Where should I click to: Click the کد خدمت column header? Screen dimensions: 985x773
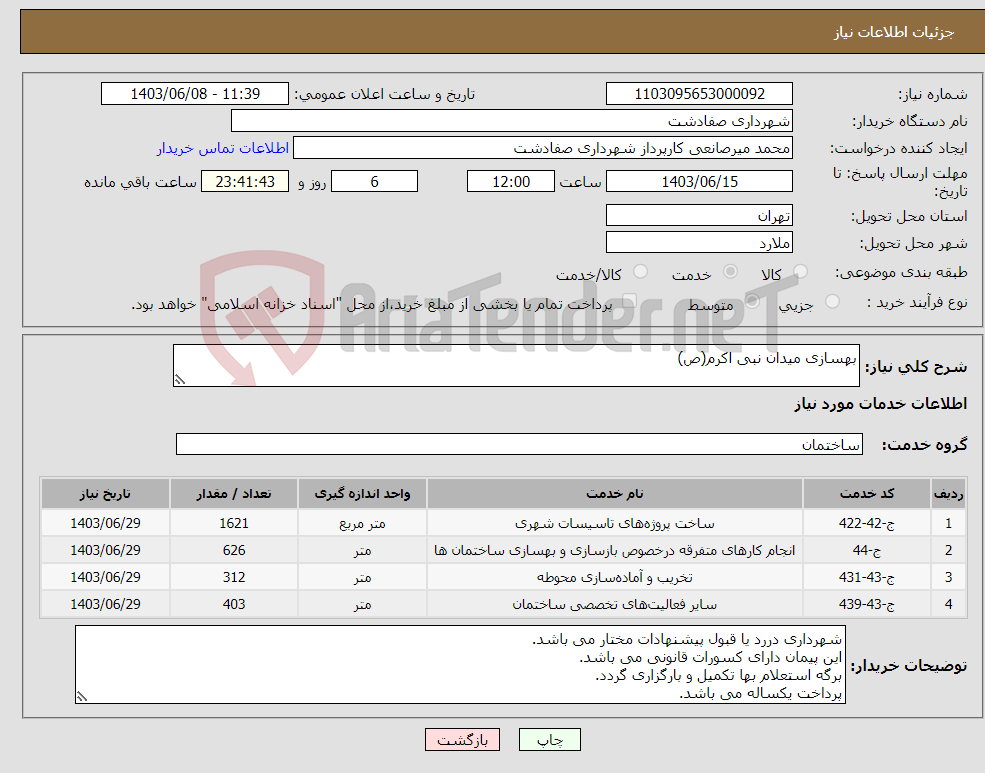(x=866, y=494)
